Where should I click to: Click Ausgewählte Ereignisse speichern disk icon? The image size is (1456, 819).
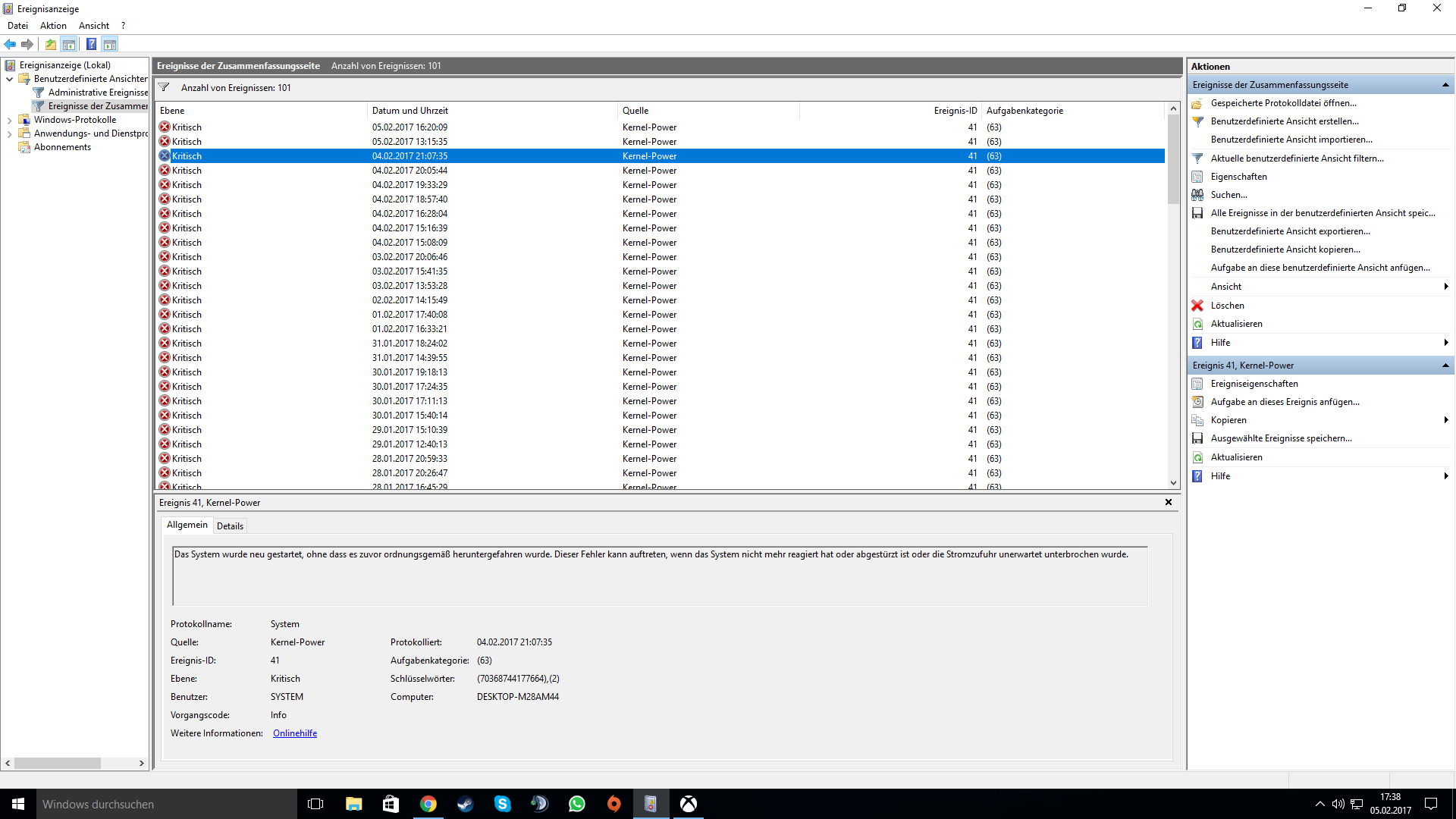[1197, 438]
